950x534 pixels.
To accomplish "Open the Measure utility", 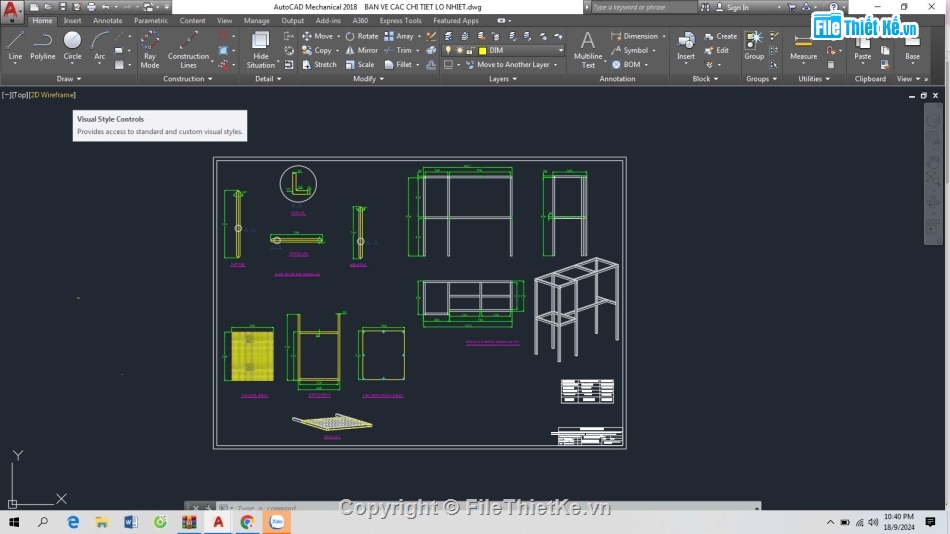I will [803, 47].
